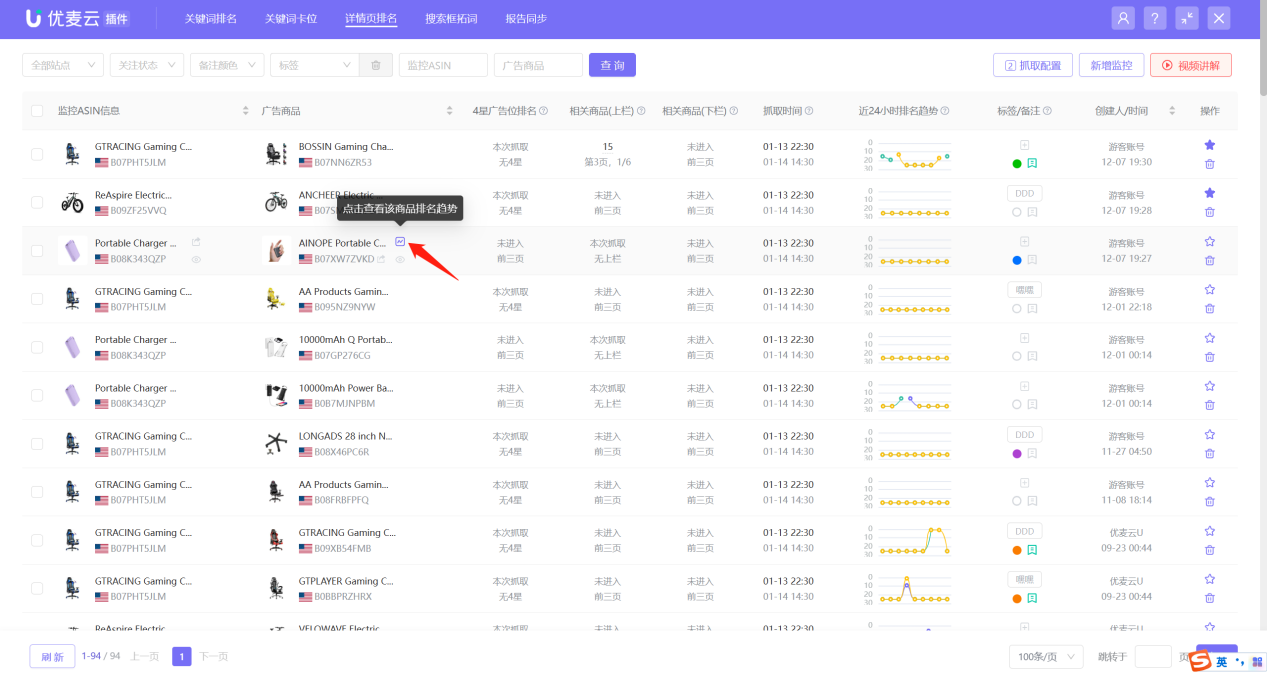1267x679 pixels.
Task: Switch to the 关键词排名 tab
Action: [x=210, y=19]
